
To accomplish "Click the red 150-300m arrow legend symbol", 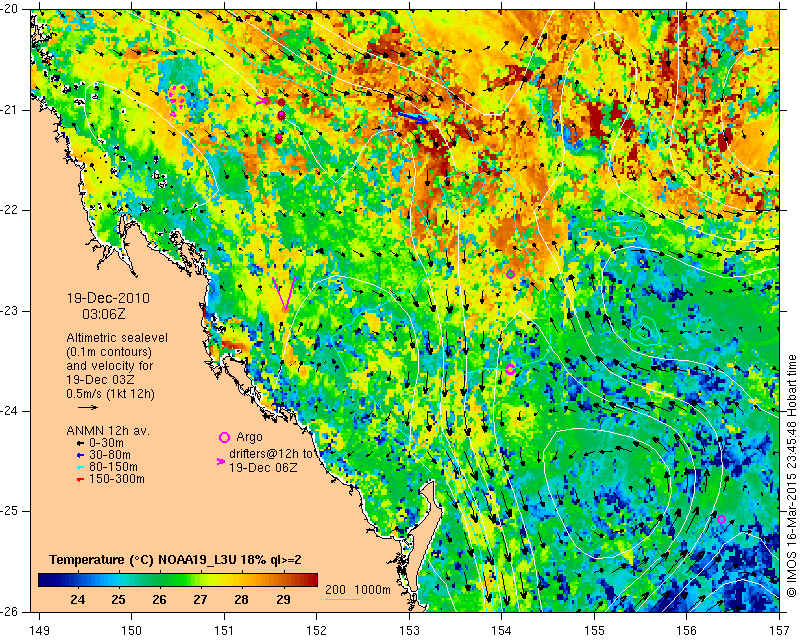I will point(80,479).
